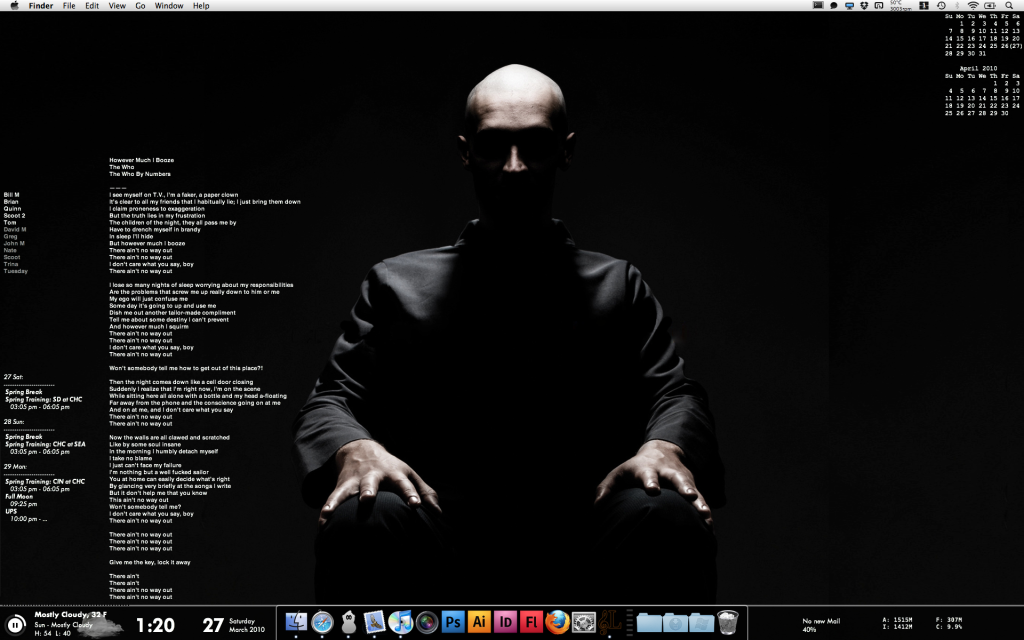This screenshot has height=640, width=1024.
Task: Open the Time Machine menu bar icon
Action: pyautogui.click(x=941, y=5)
